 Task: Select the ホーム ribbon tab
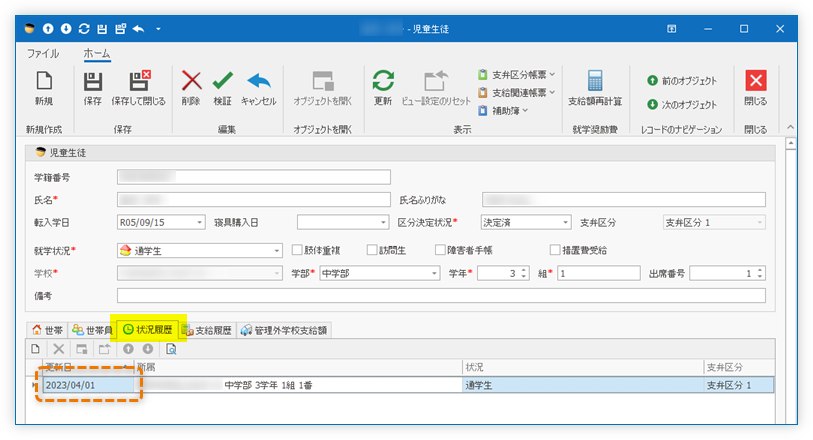click(x=97, y=53)
